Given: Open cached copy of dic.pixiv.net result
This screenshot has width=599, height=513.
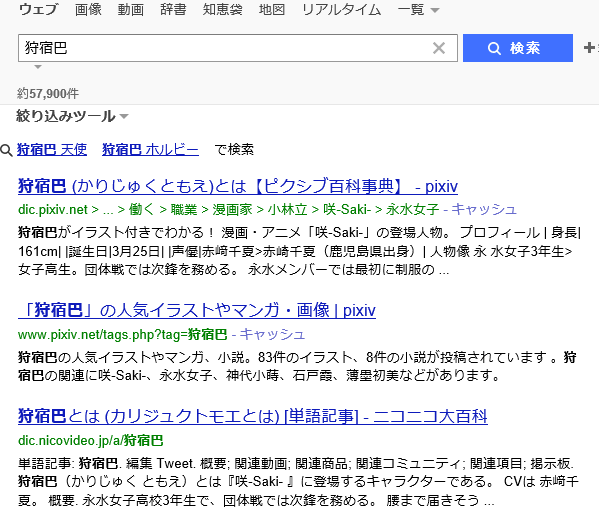Looking at the screenshot, I should click(x=484, y=209).
